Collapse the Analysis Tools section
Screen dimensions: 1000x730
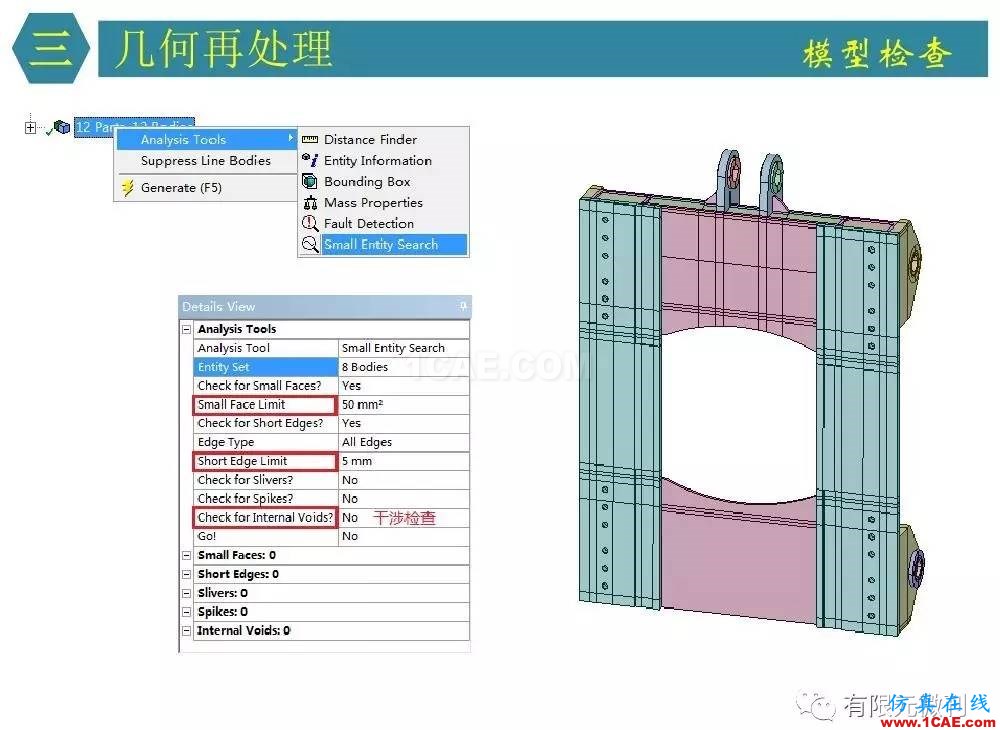tap(187, 330)
